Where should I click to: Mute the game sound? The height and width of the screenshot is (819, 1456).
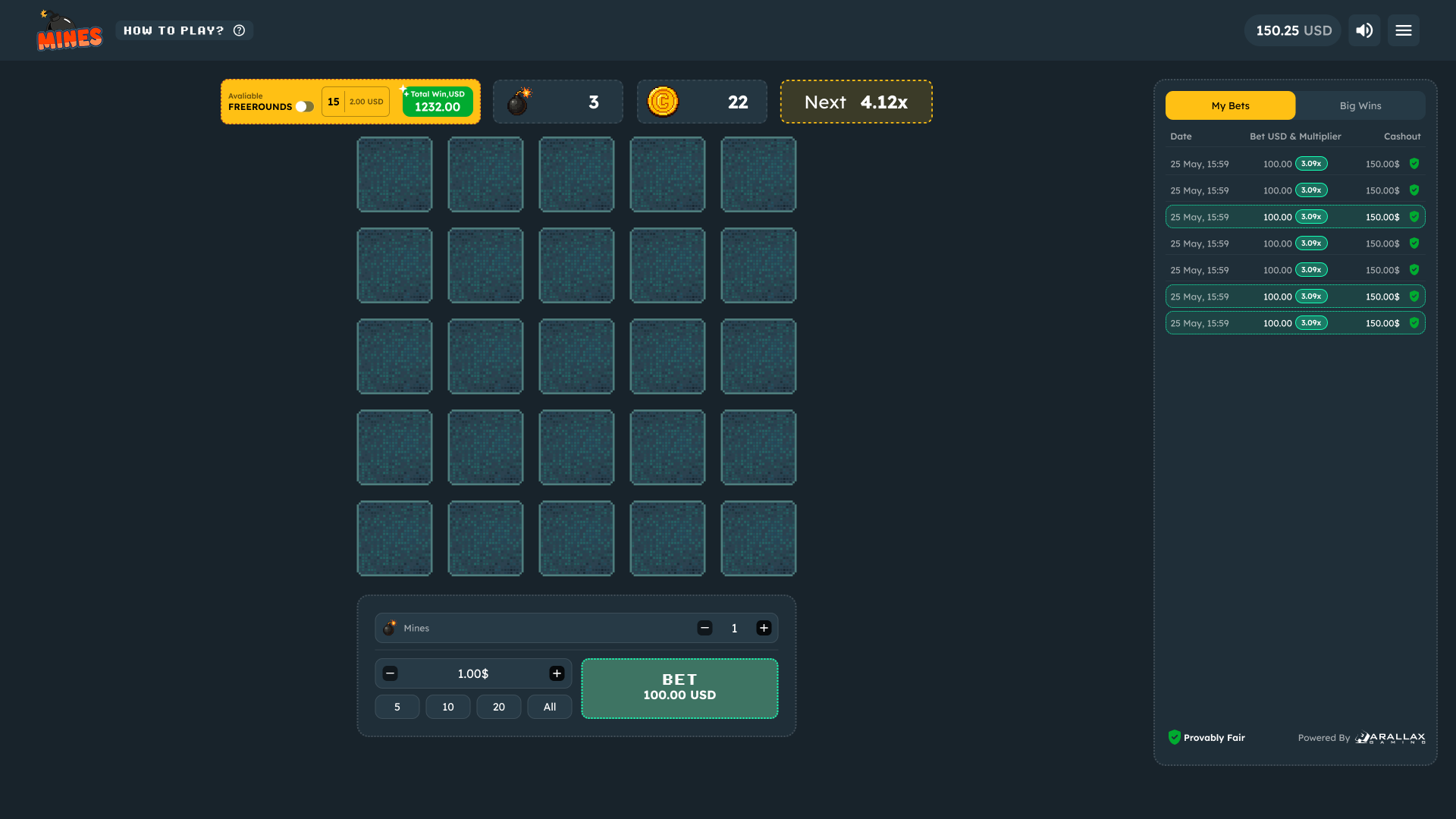tap(1363, 30)
